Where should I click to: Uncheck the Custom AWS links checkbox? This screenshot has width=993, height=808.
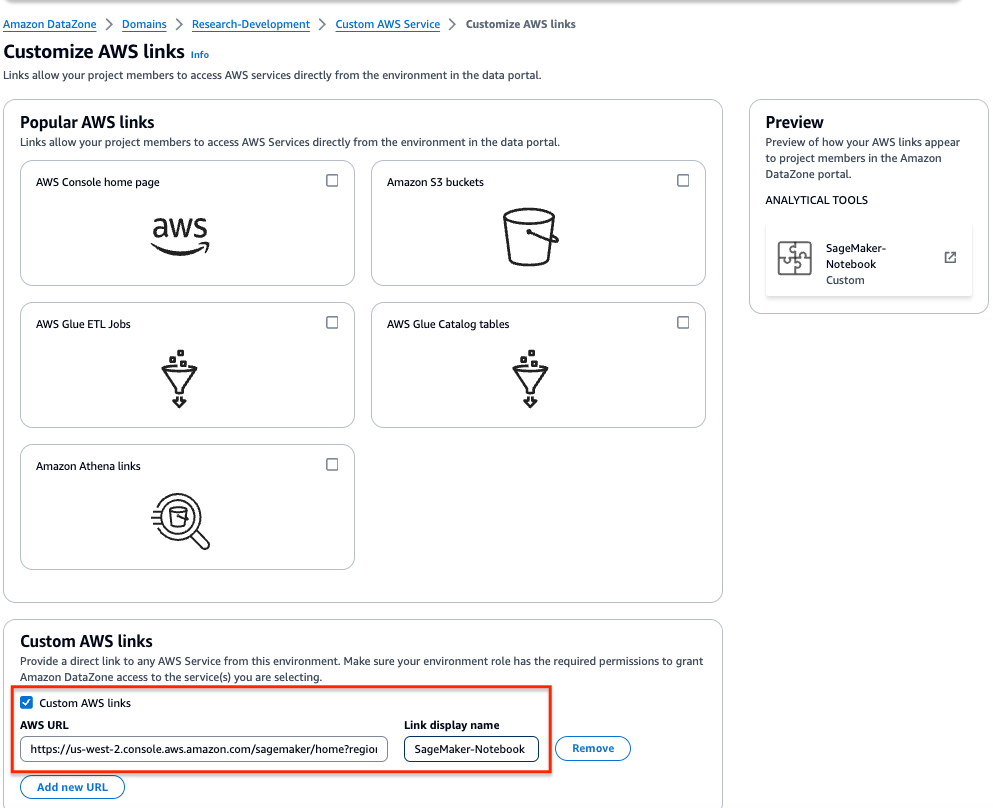27,702
